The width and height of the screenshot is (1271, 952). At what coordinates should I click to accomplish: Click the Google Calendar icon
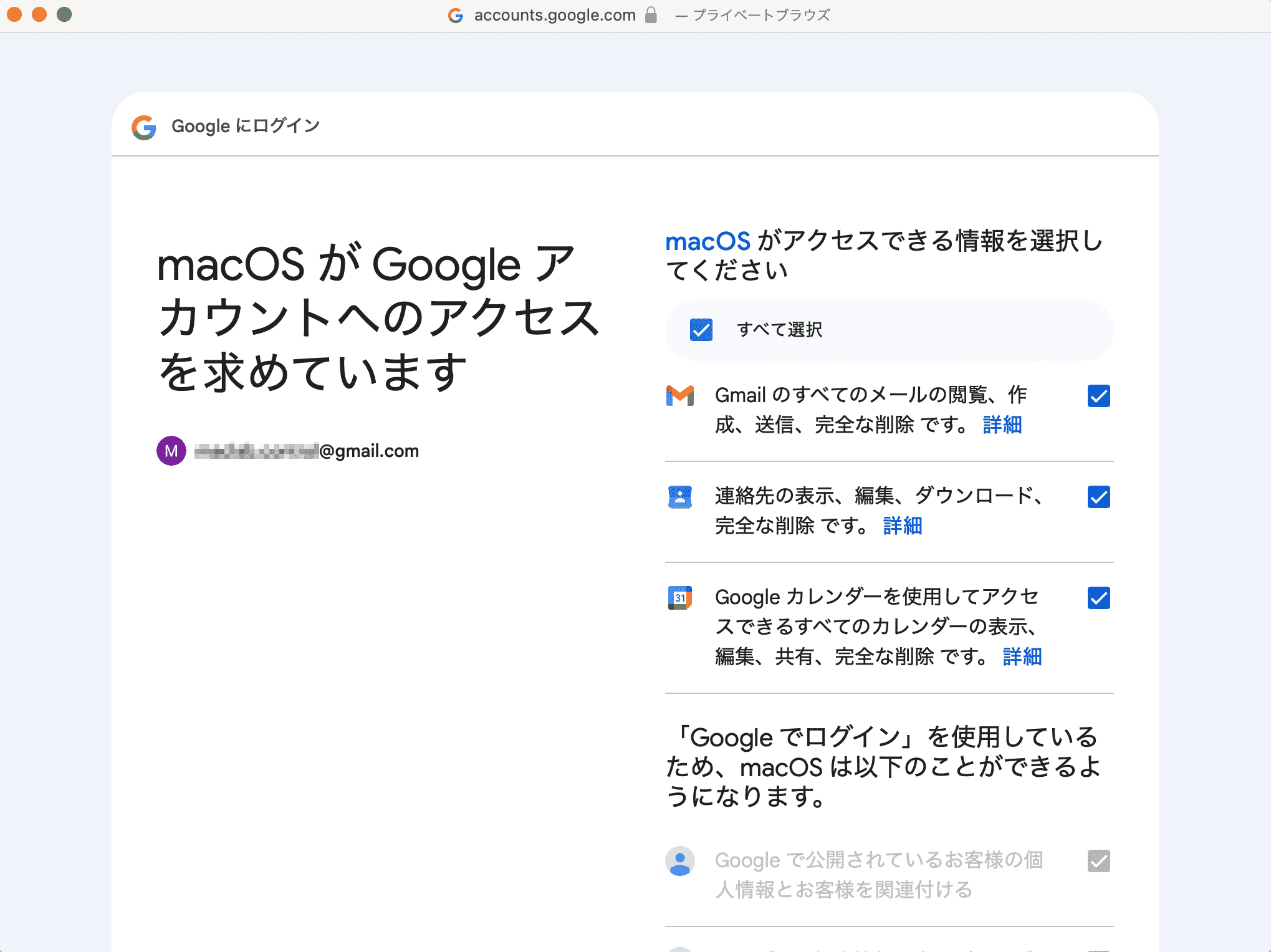pos(680,598)
